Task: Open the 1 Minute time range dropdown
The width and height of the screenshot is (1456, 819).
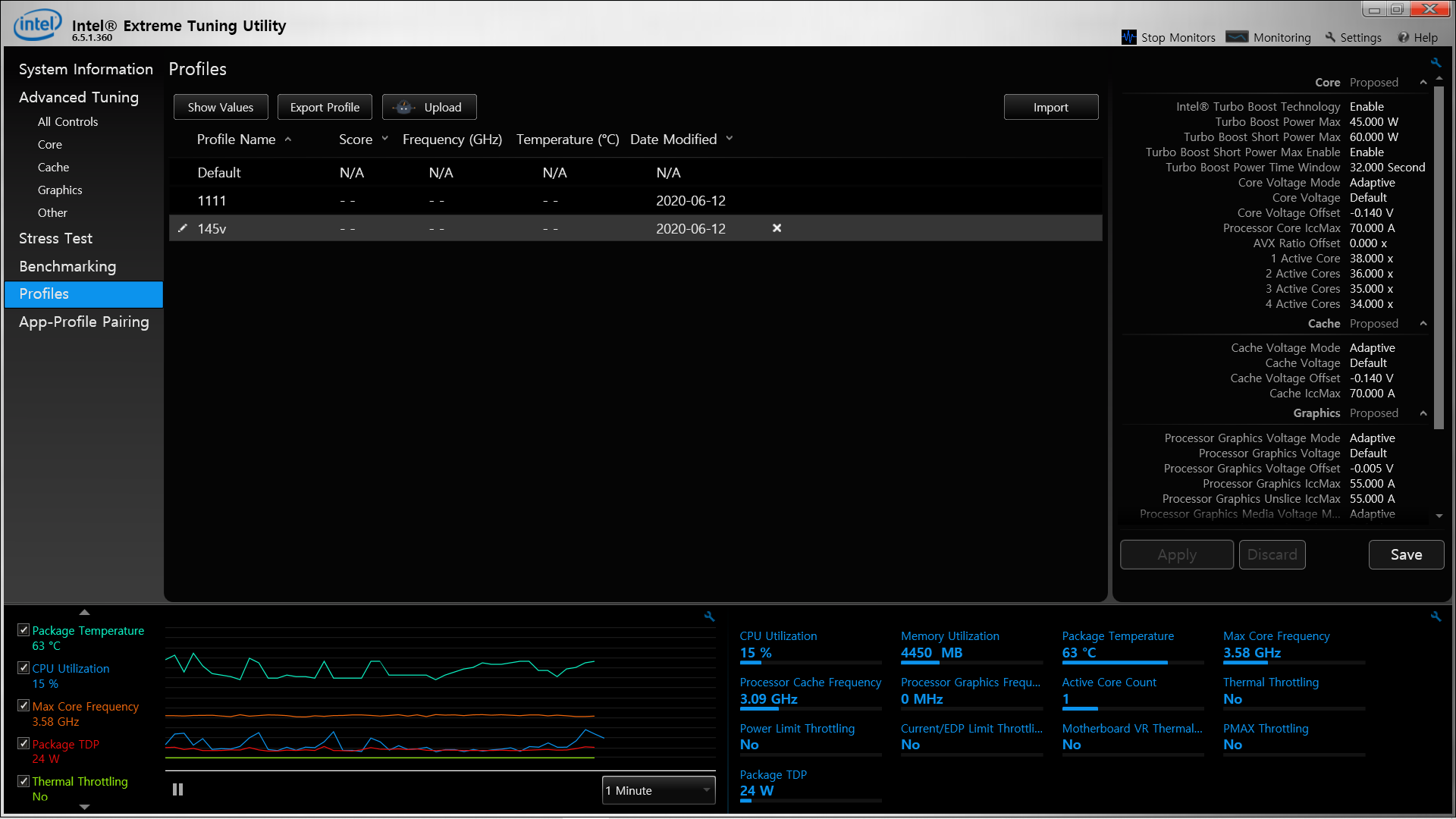Action: click(x=658, y=790)
